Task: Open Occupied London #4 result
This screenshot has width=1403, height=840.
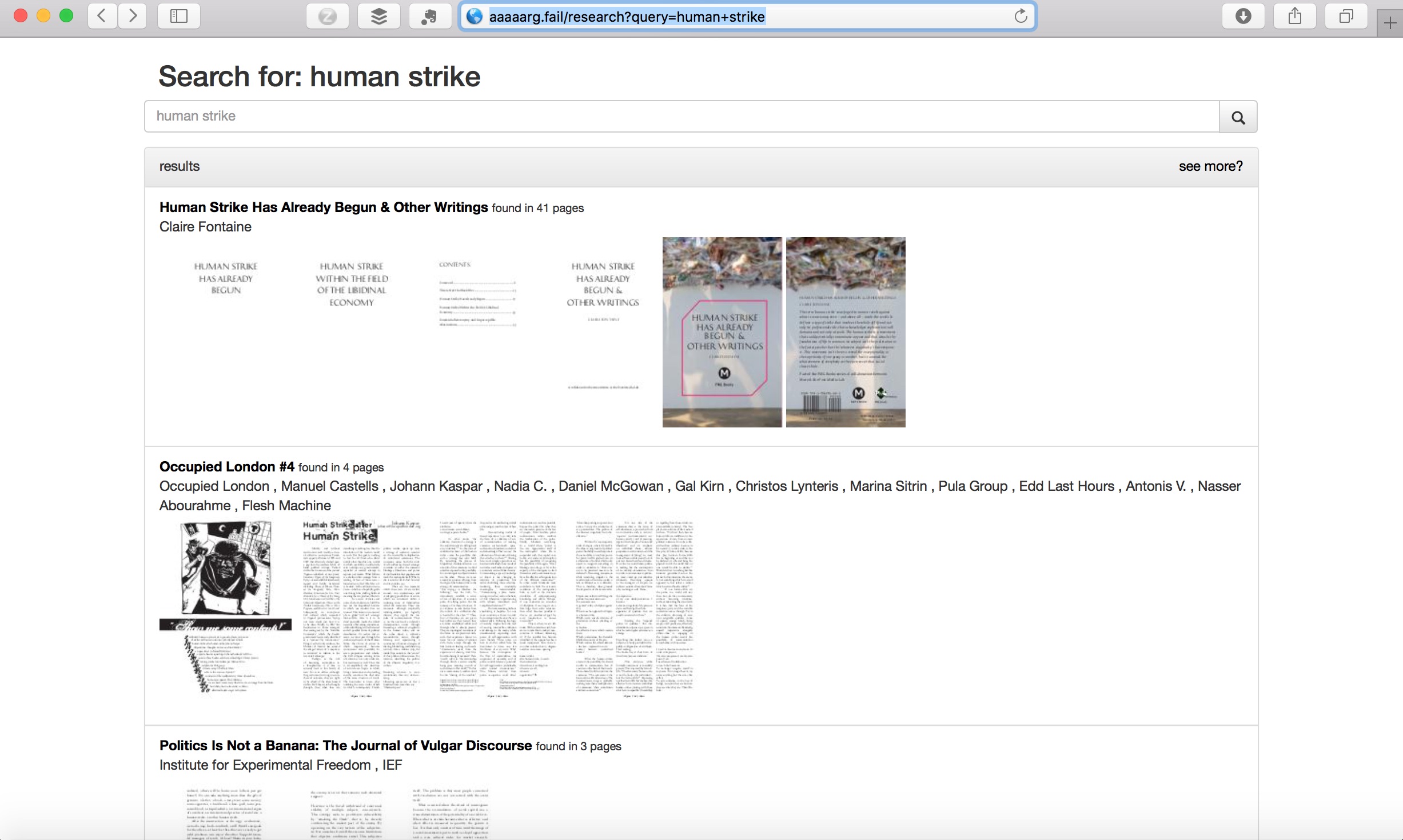Action: (x=226, y=467)
